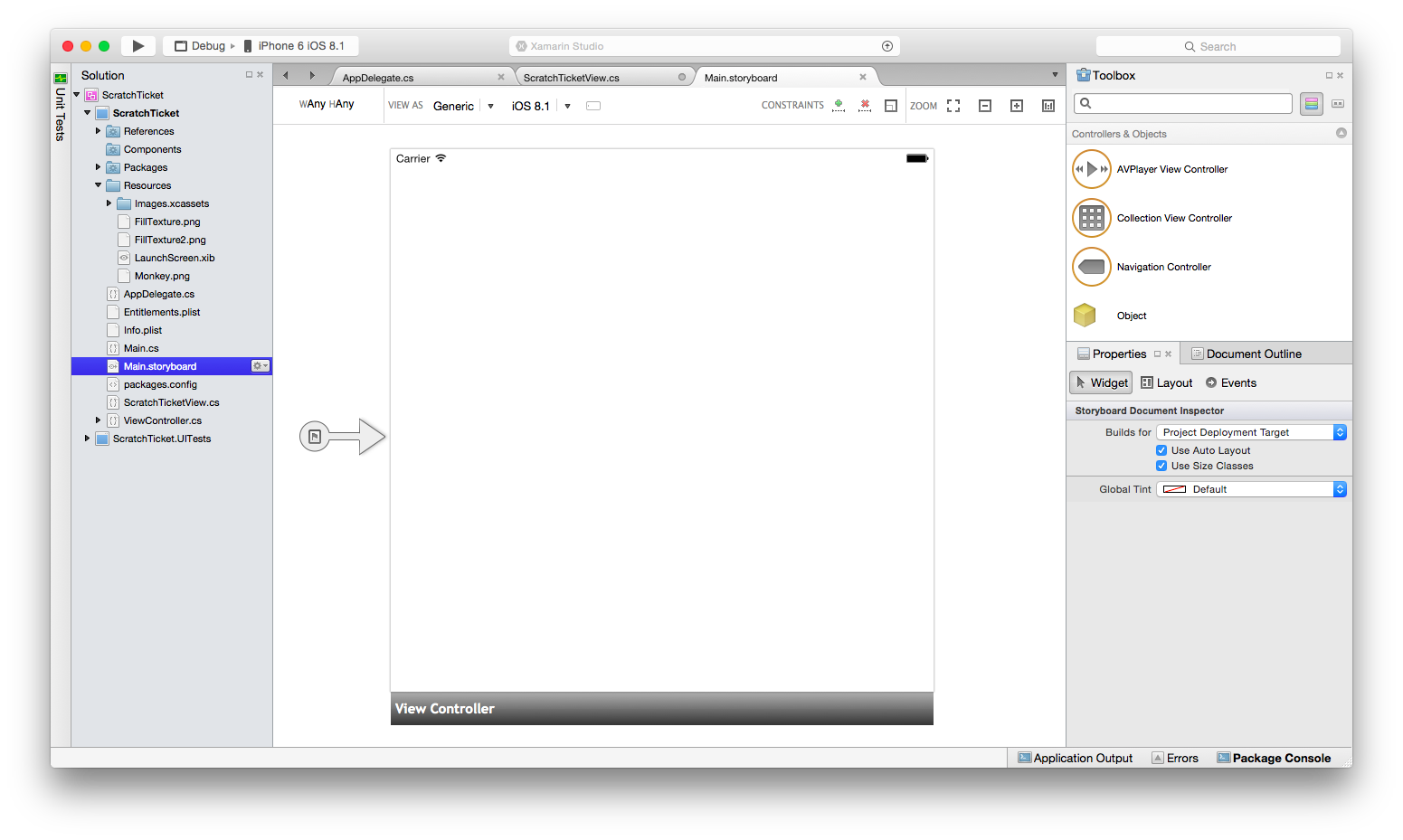Reset zoom to actual size with 1:1 icon
The height and width of the screenshot is (840, 1403).
click(x=1048, y=105)
